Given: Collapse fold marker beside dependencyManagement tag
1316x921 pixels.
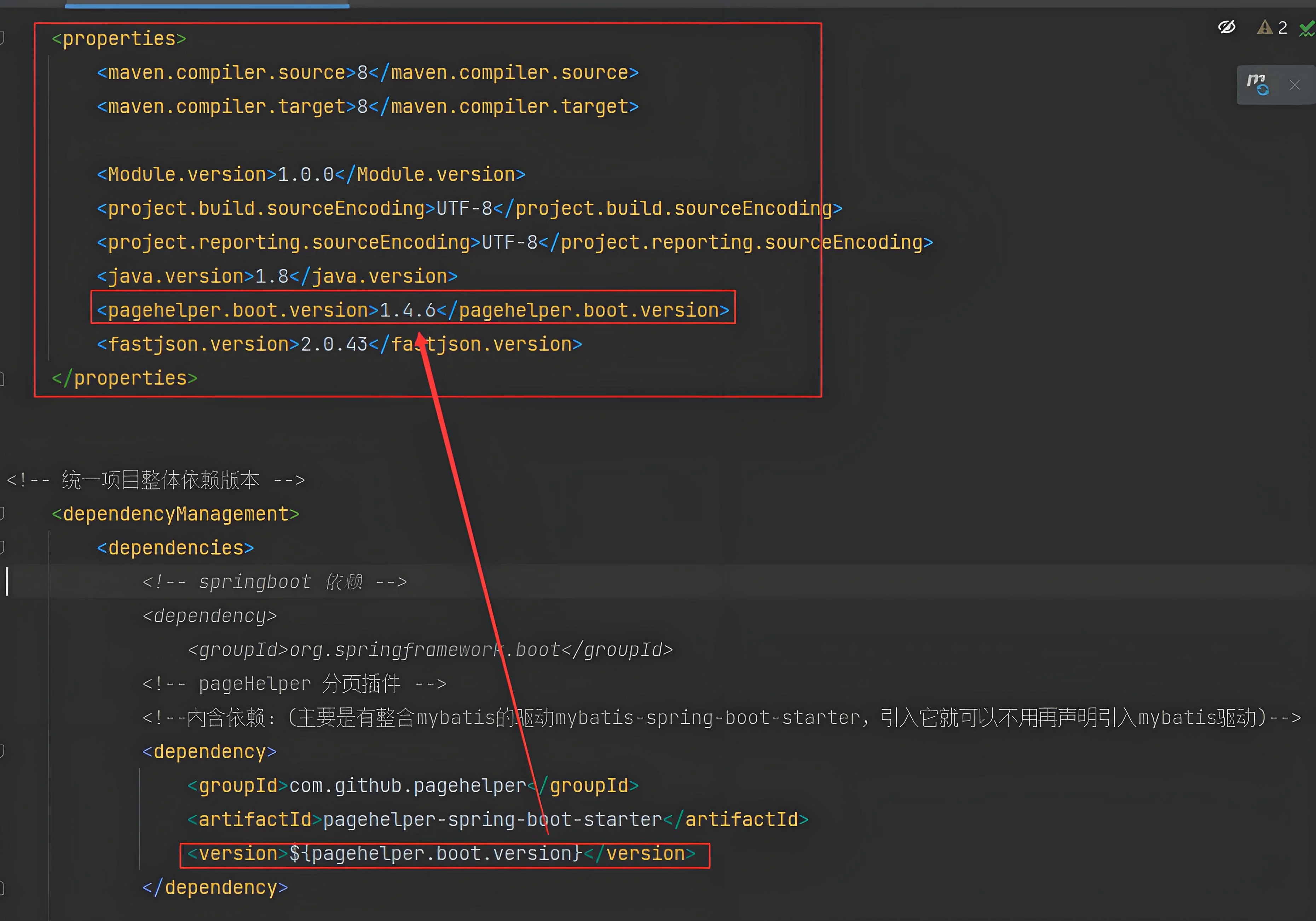Looking at the screenshot, I should (x=2, y=514).
